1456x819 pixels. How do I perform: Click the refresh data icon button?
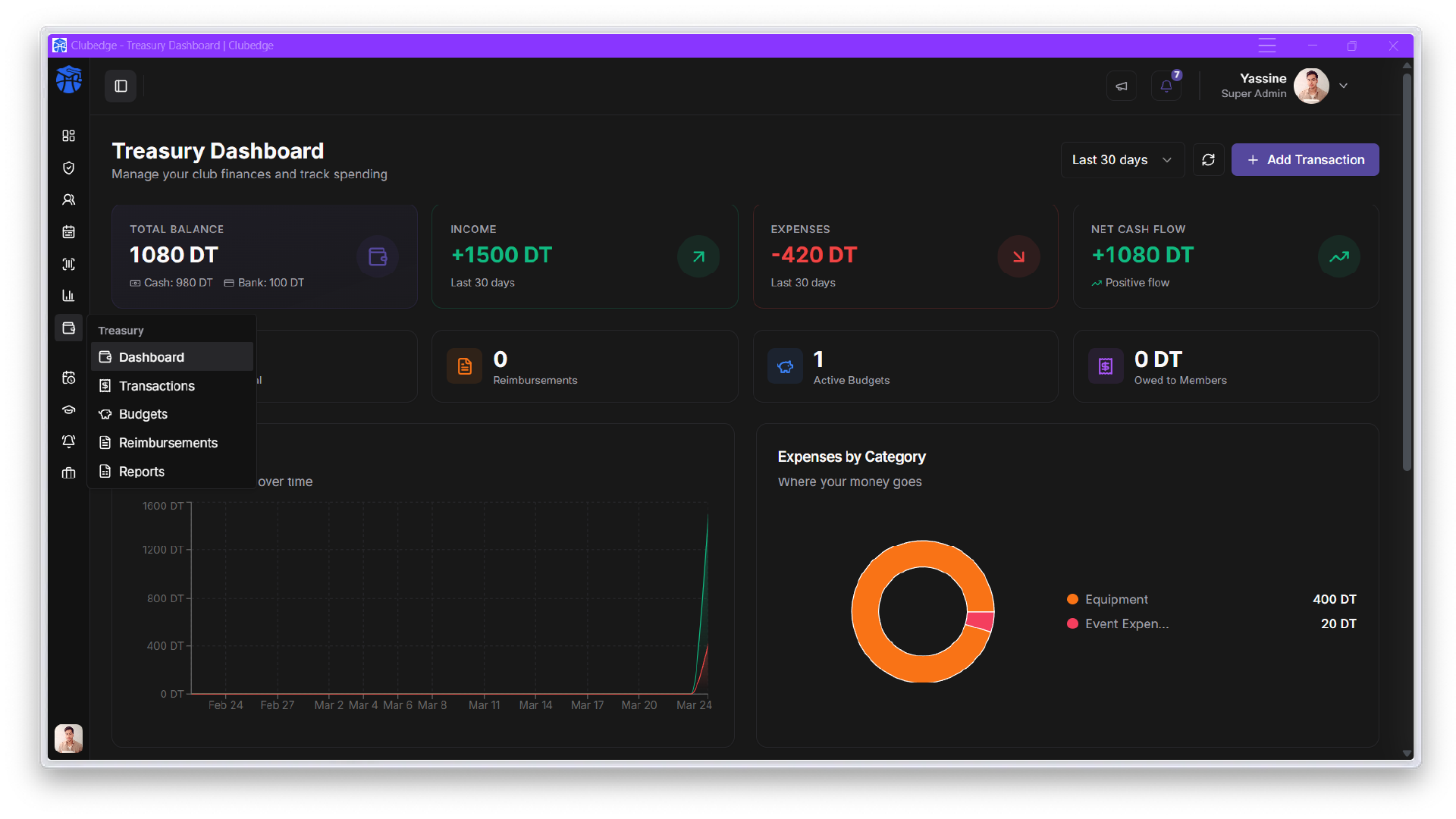(1208, 160)
